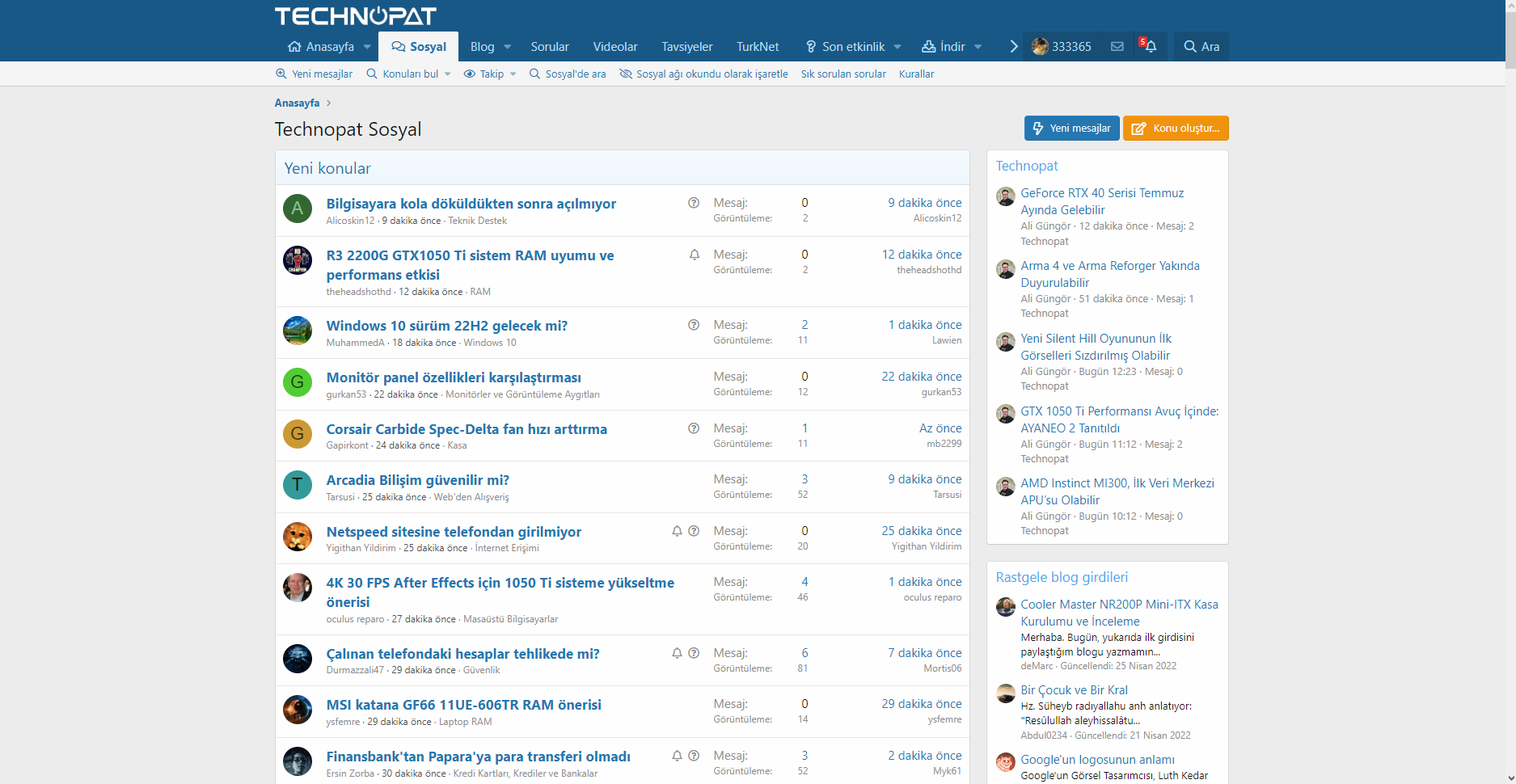
Task: Click the question icon on Bilgisayara kola thread
Action: 694,203
